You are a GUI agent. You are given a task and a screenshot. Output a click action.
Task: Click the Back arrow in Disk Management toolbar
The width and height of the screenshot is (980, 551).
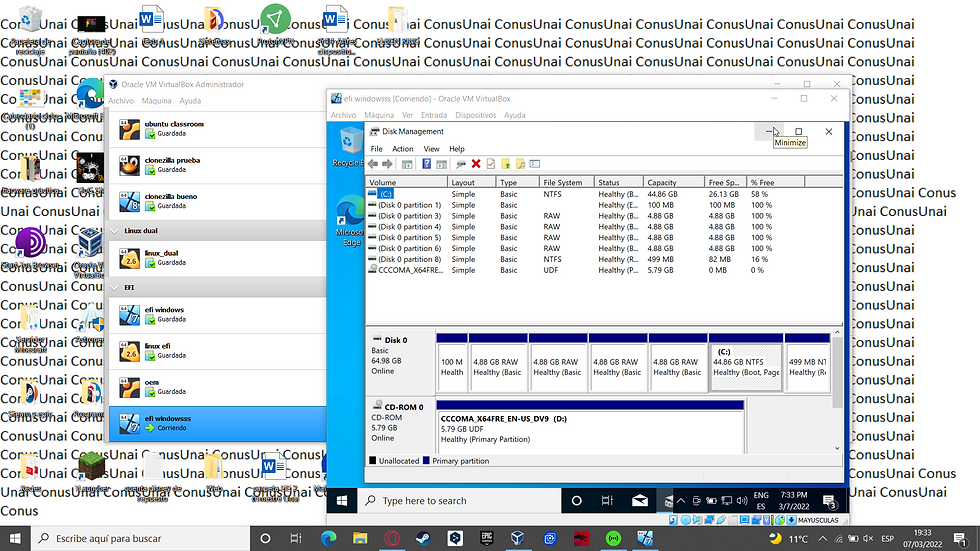pos(373,164)
